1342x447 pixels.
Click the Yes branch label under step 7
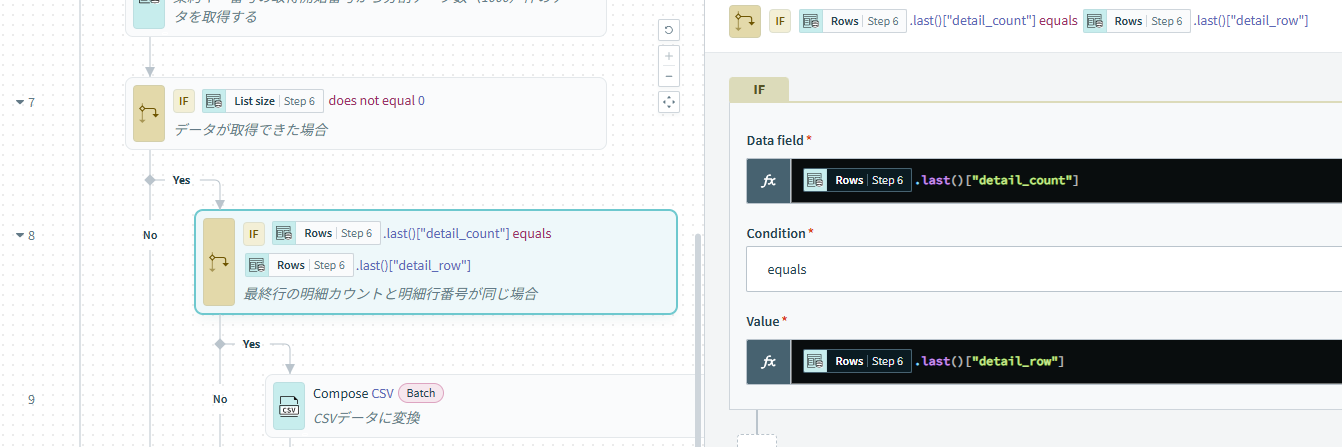tap(181, 180)
